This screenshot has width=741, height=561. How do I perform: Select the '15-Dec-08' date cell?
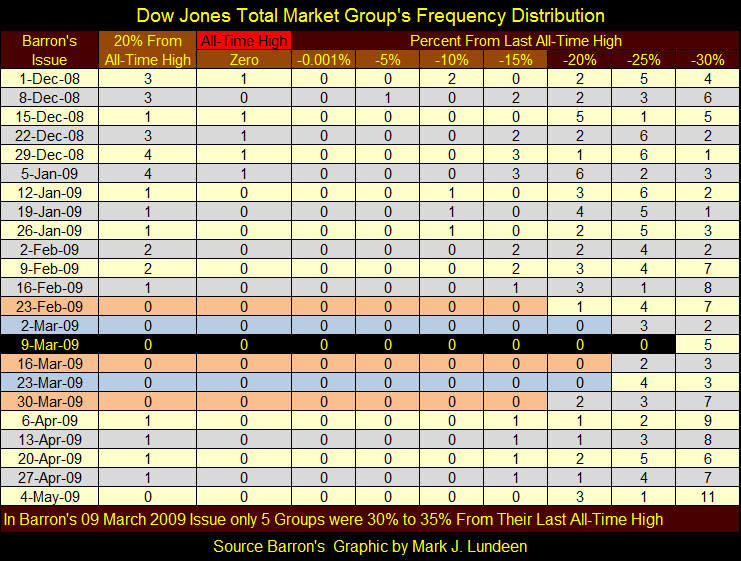pyautogui.click(x=50, y=117)
